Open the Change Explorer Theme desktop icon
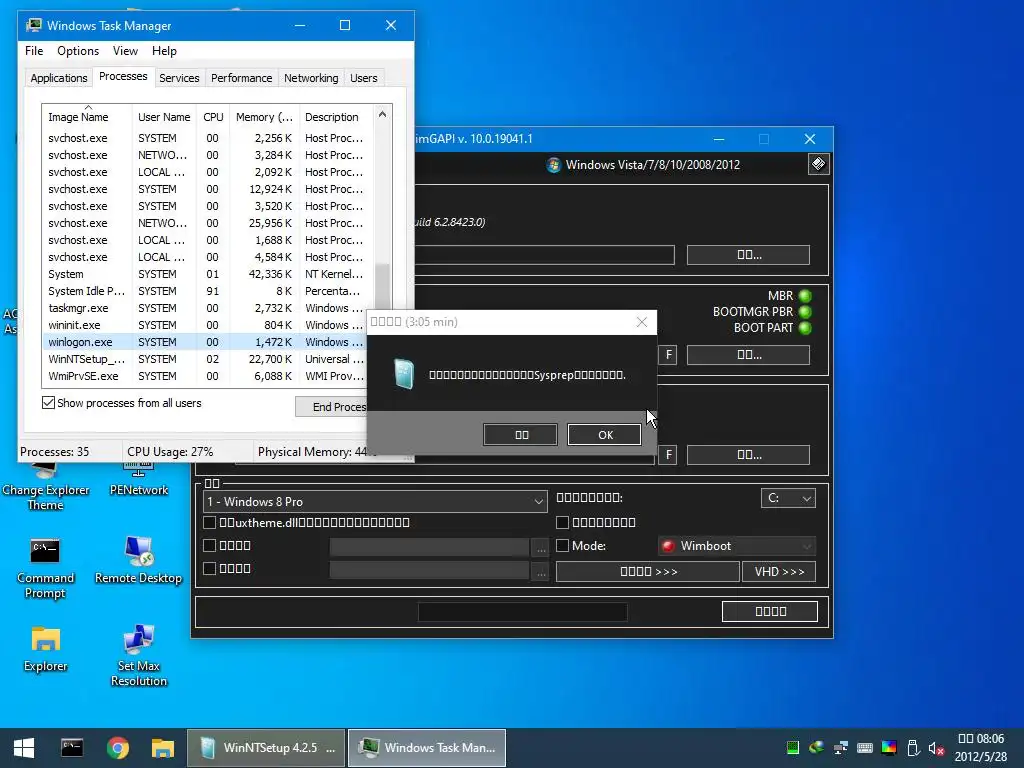Screen dimensions: 1024x768 point(45,487)
